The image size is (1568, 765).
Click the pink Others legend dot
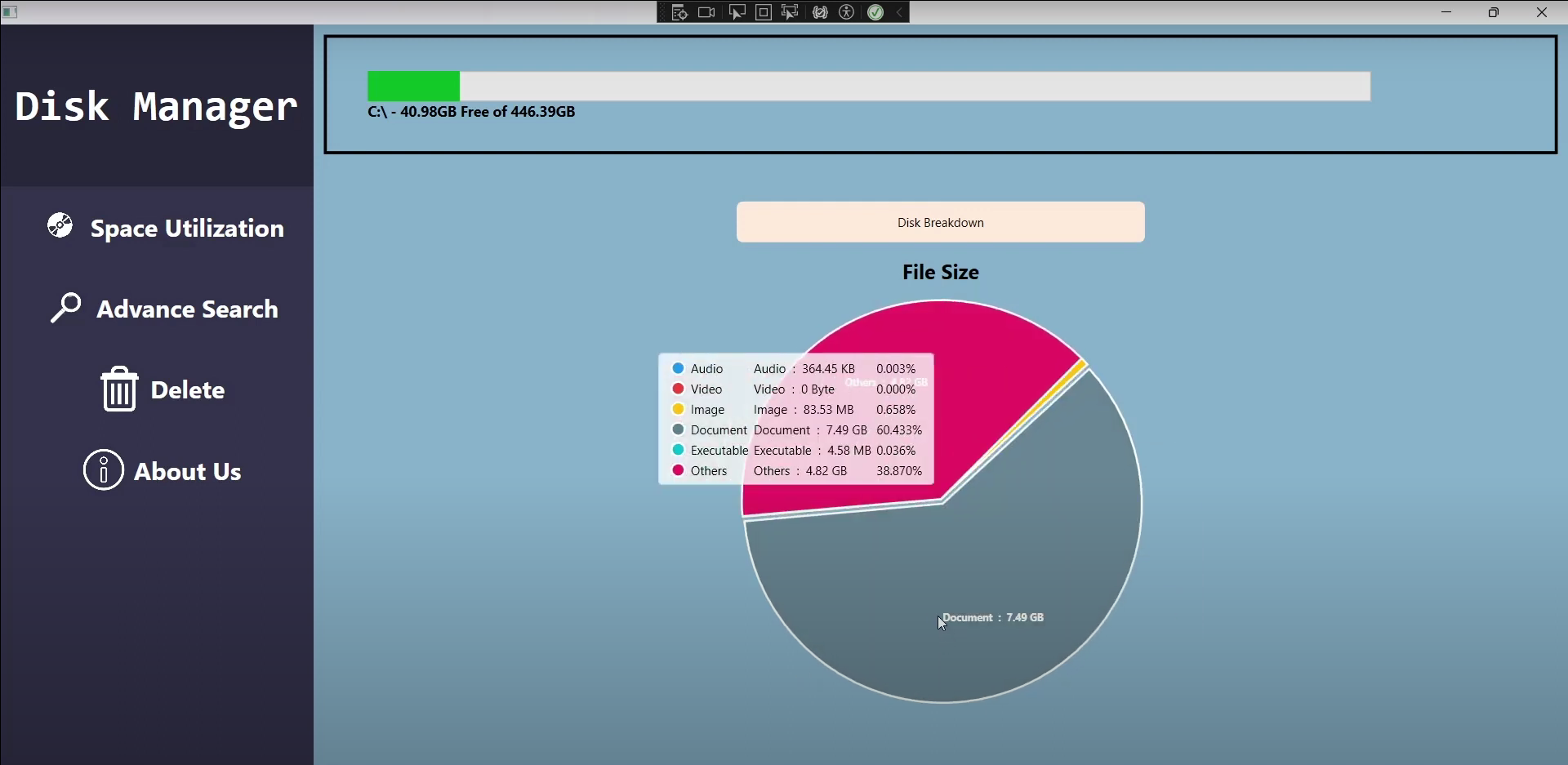tap(678, 470)
